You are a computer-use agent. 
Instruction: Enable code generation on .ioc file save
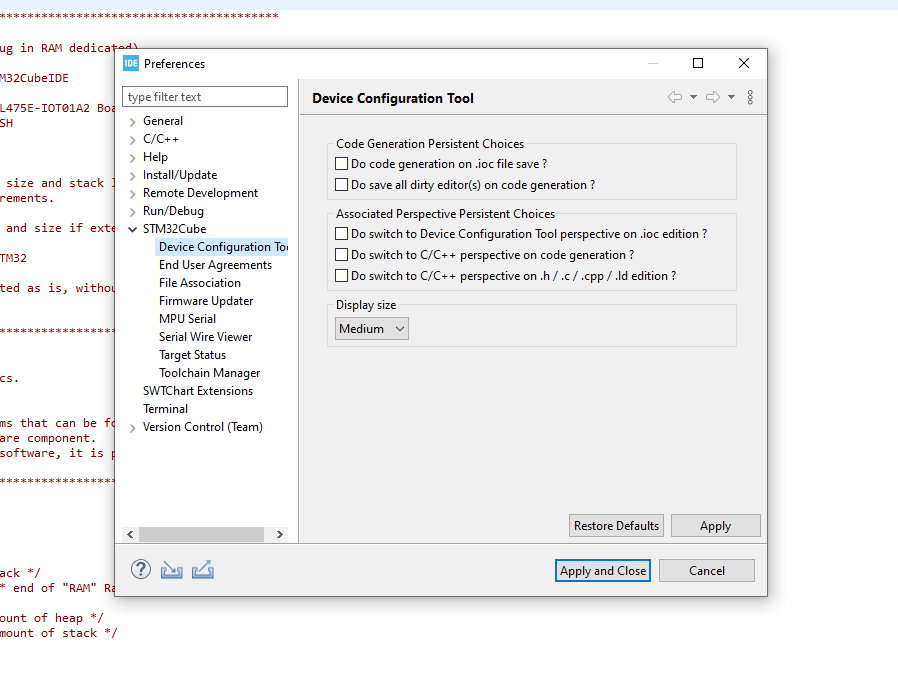[x=341, y=164]
